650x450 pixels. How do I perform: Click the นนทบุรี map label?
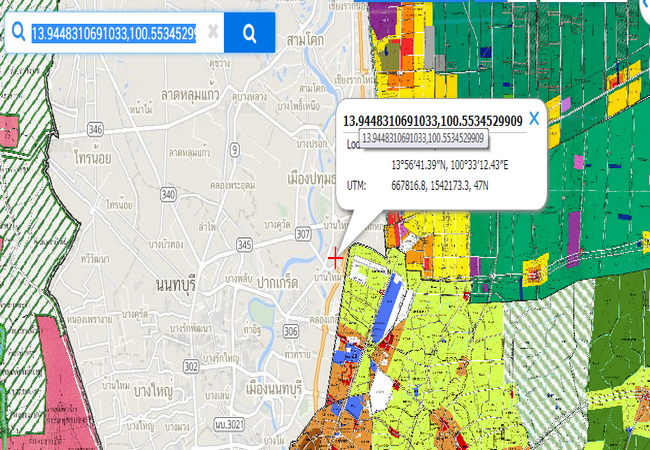(x=176, y=285)
